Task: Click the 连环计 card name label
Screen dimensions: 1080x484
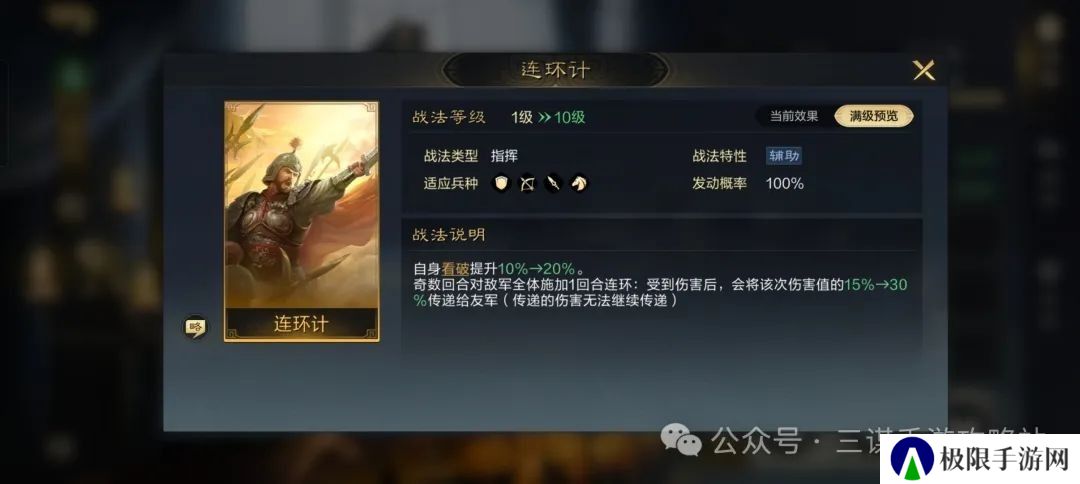Action: 302,324
